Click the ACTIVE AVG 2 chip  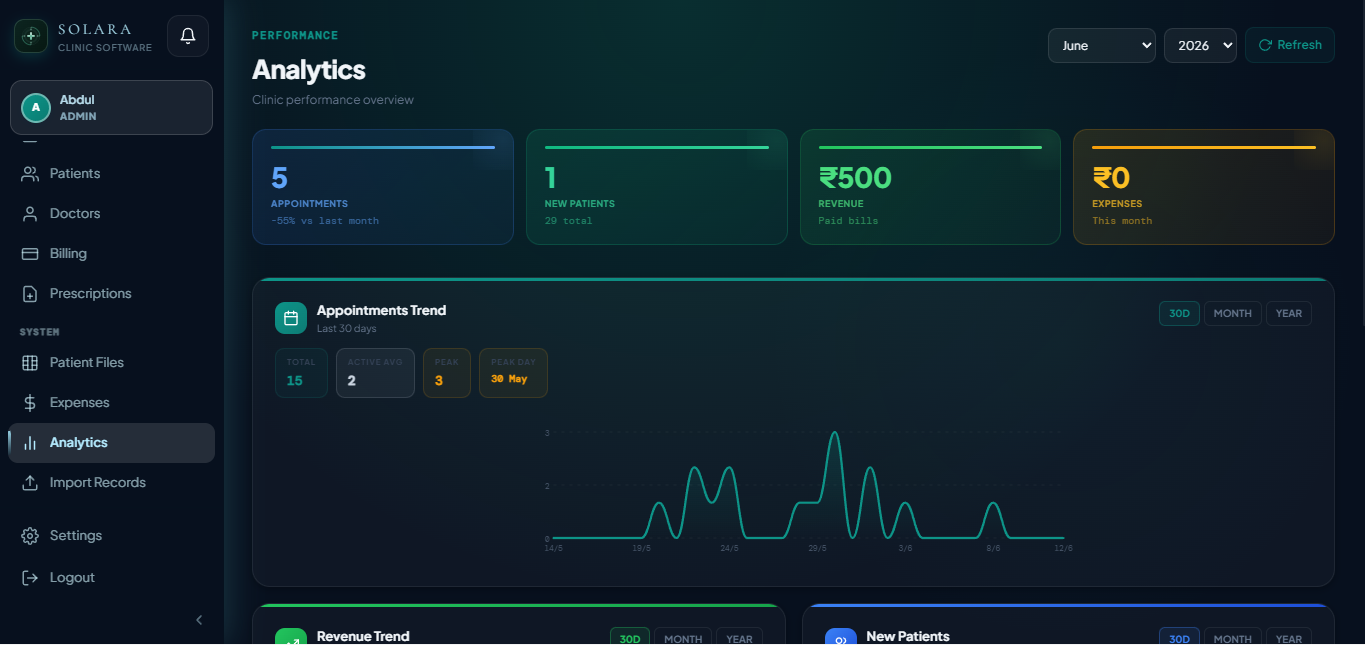click(375, 373)
